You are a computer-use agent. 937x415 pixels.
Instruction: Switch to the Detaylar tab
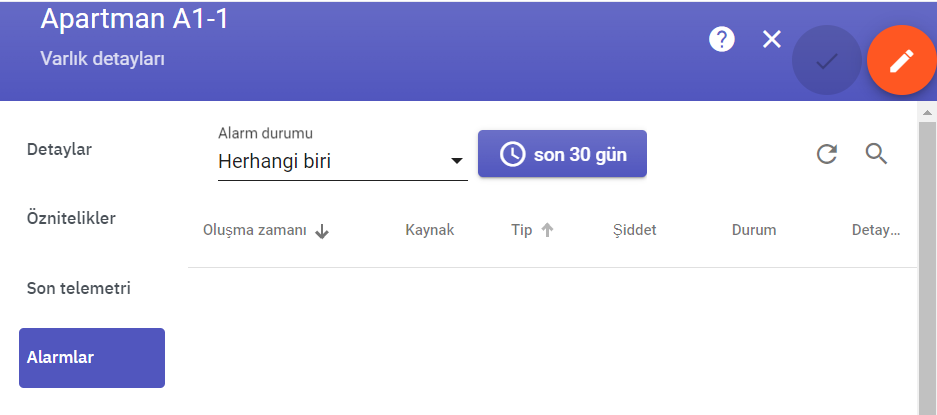click(59, 149)
